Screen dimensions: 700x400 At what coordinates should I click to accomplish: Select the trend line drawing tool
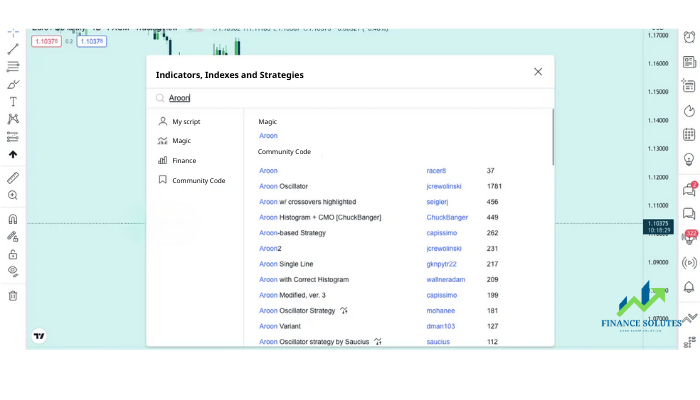(13, 49)
